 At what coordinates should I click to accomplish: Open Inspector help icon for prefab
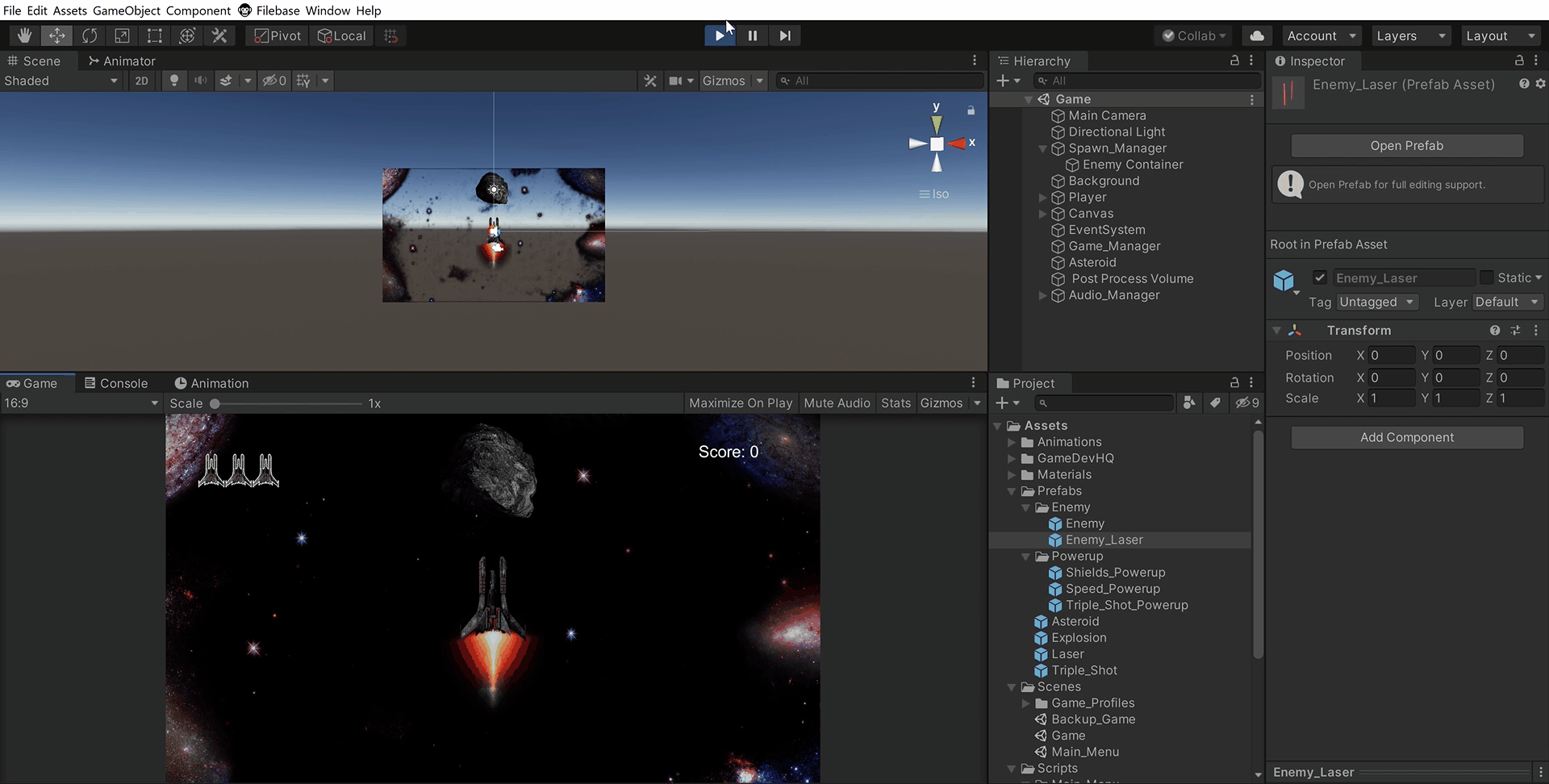point(1524,84)
